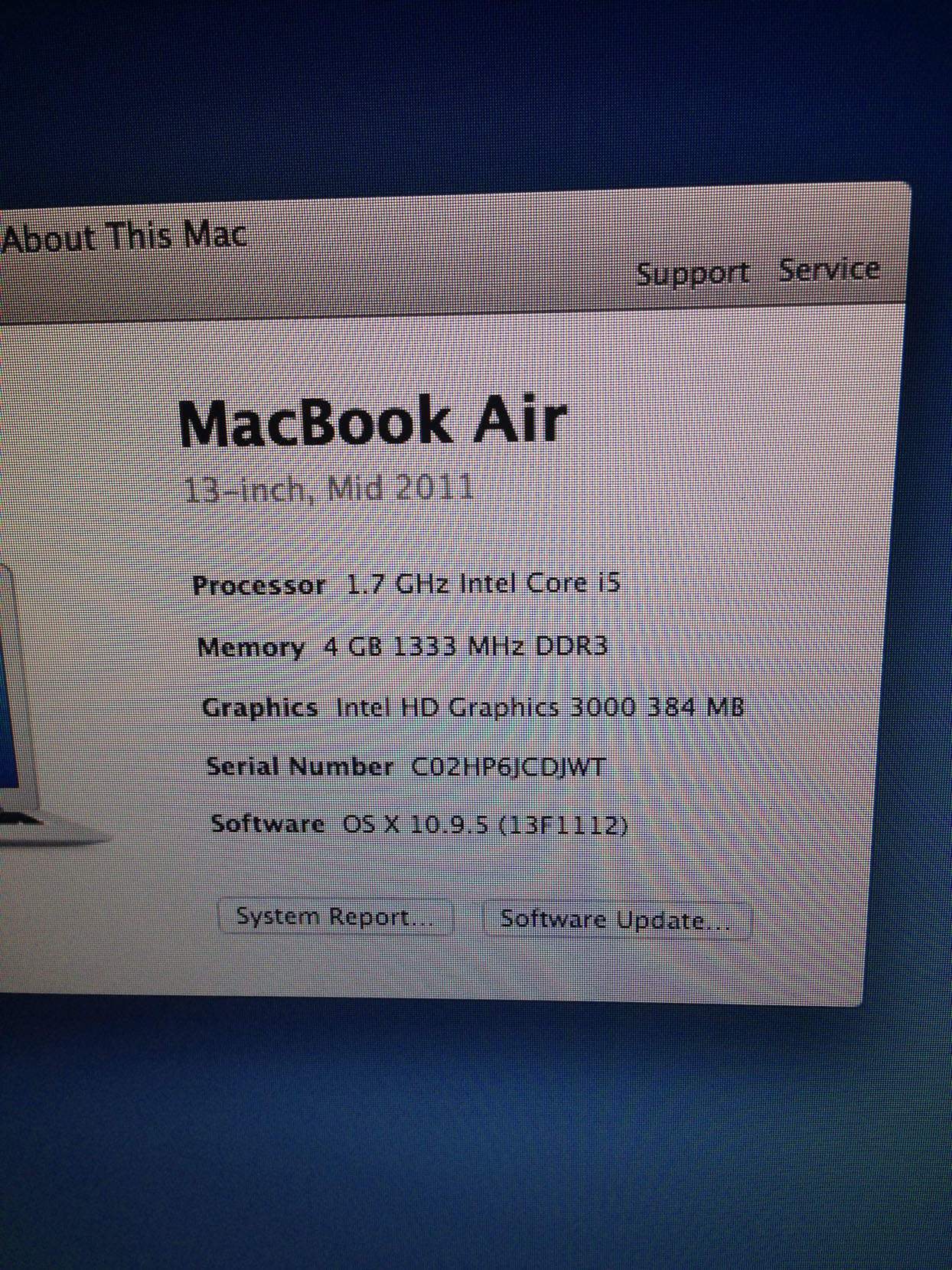Open the Support link

pos(693,273)
